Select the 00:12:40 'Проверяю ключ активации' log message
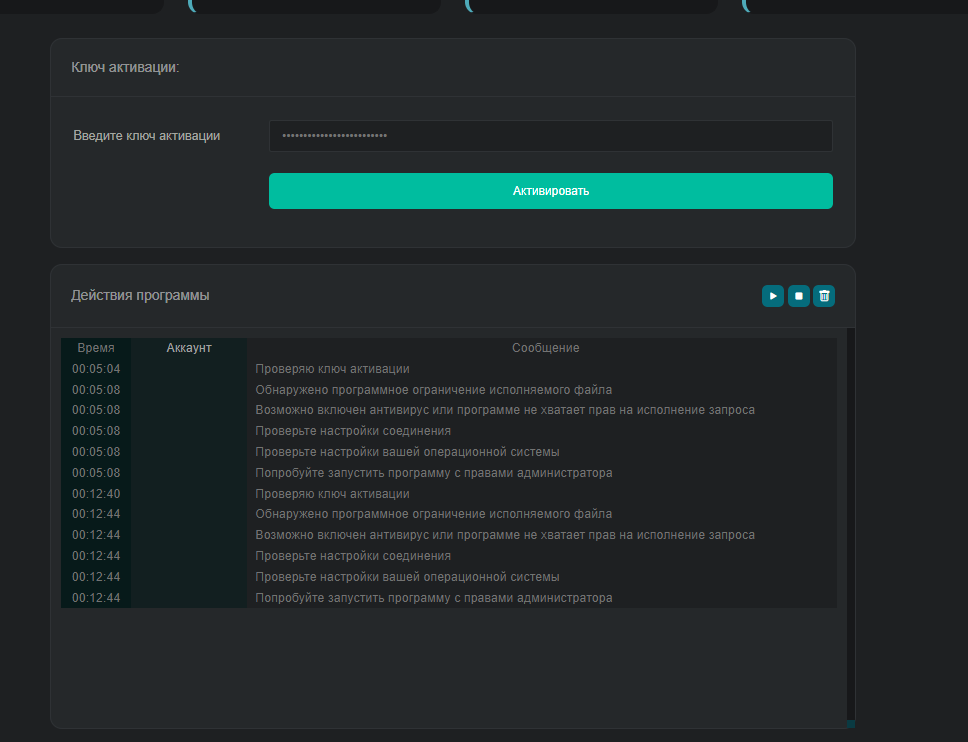Viewport: 968px width, 742px height. pyautogui.click(x=332, y=494)
